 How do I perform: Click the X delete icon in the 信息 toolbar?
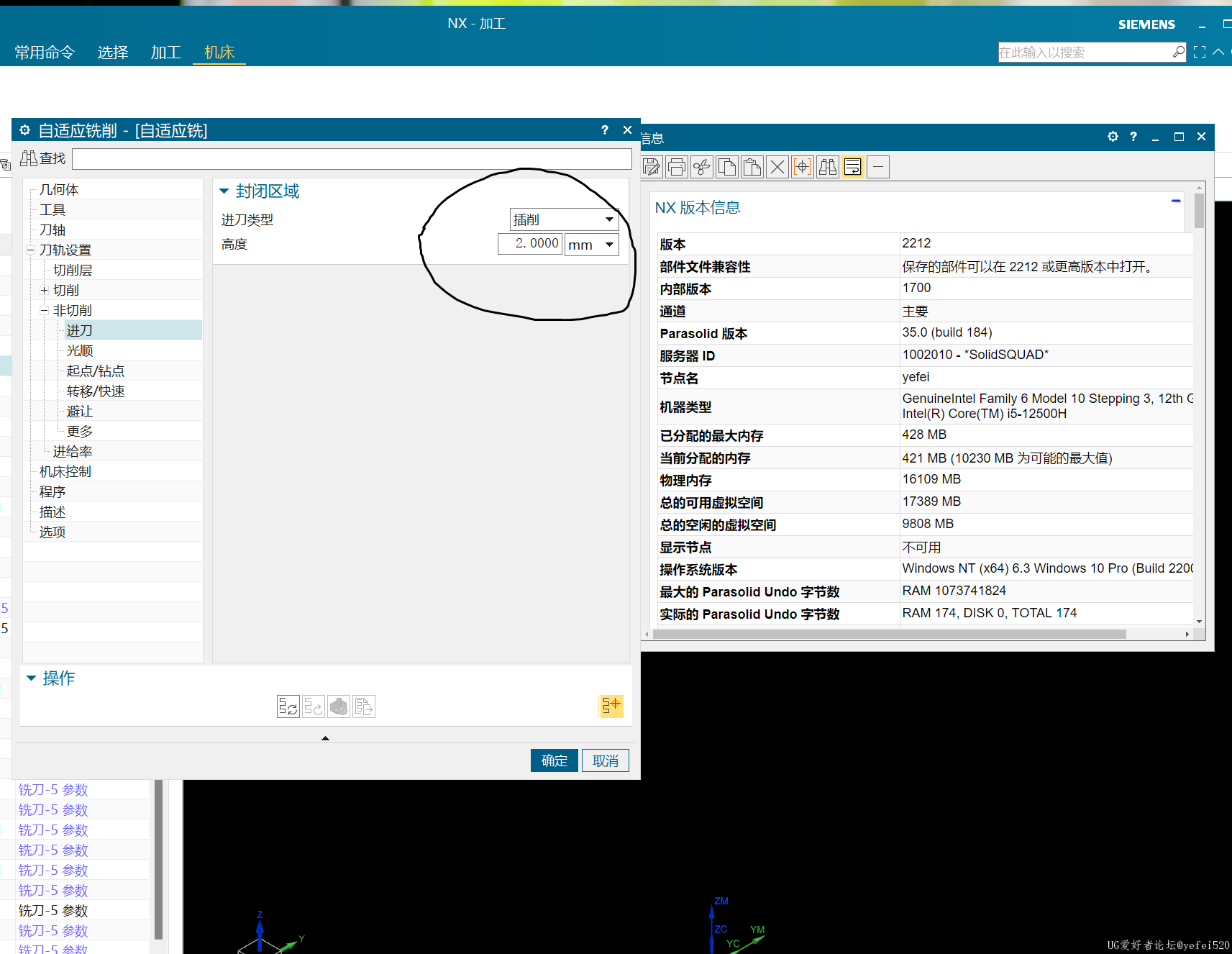(x=777, y=167)
